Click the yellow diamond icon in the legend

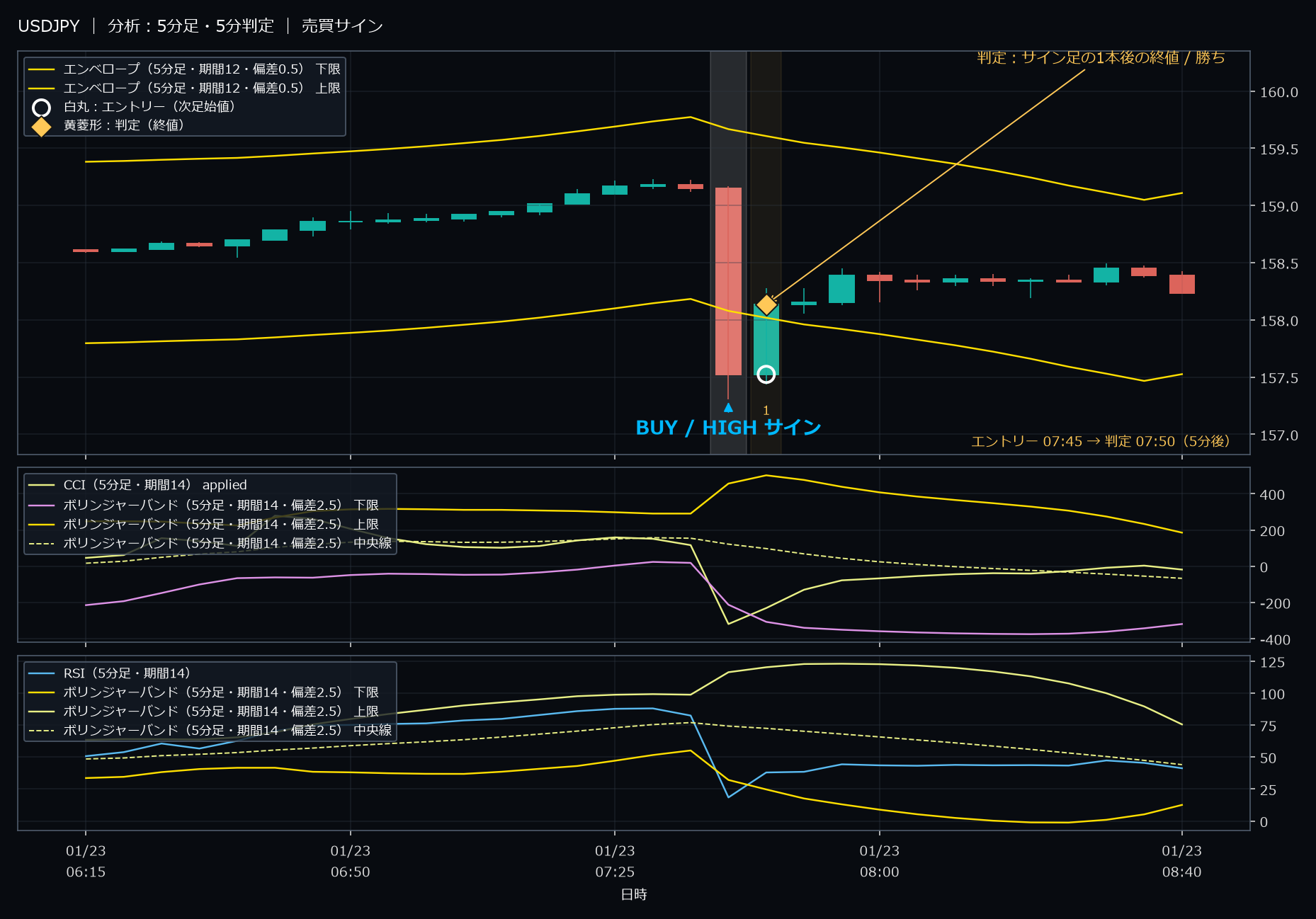click(x=42, y=126)
